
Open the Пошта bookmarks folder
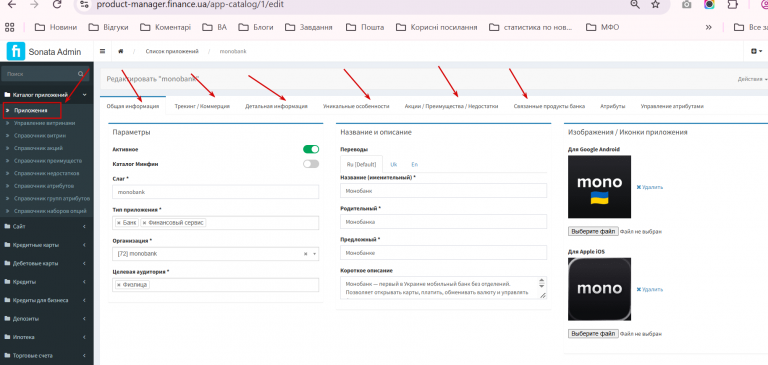pos(365,27)
